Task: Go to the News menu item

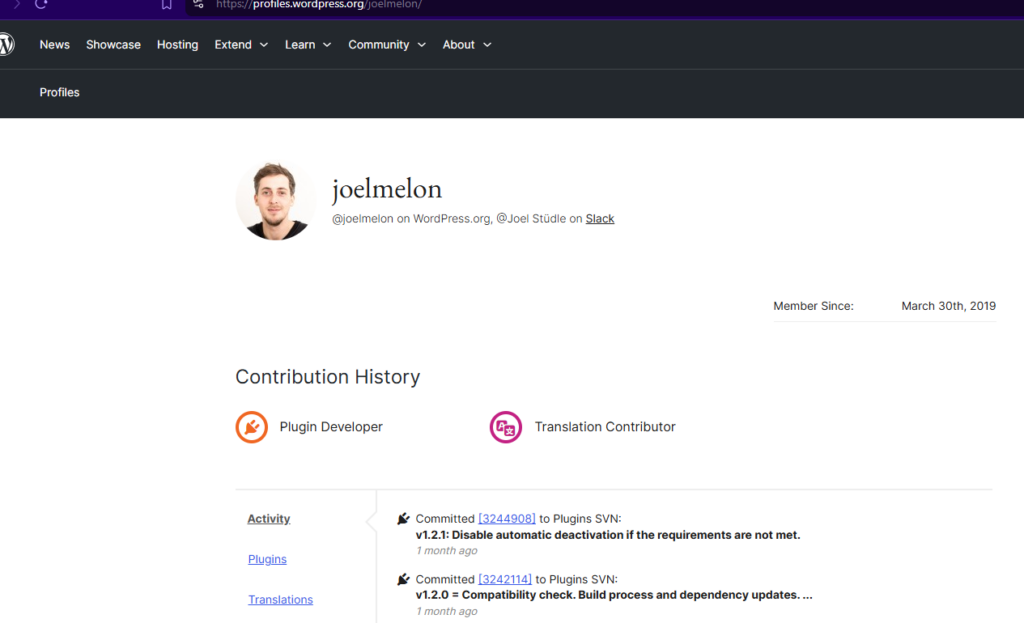Action: coord(55,45)
